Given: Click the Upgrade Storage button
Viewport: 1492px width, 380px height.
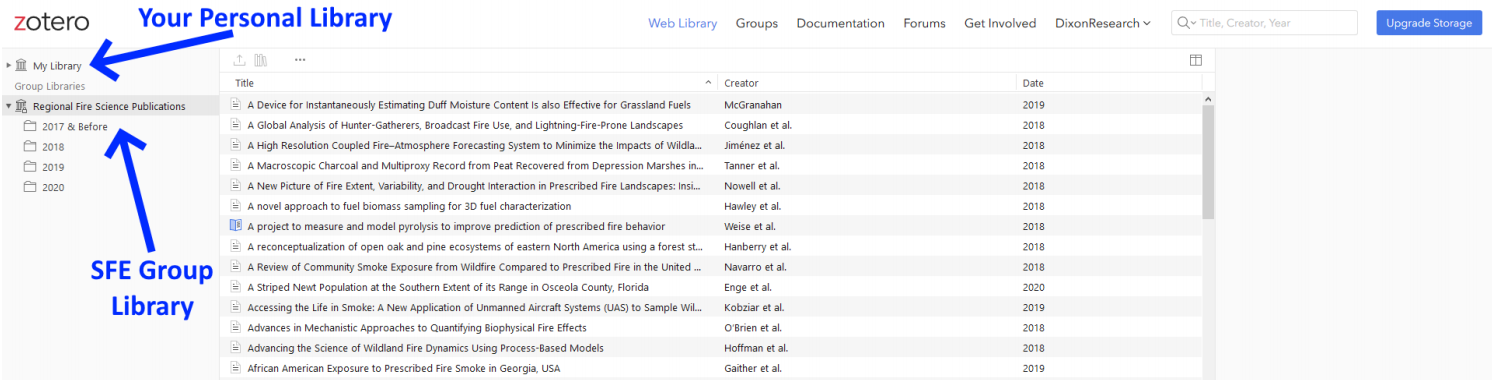Looking at the screenshot, I should (1429, 23).
